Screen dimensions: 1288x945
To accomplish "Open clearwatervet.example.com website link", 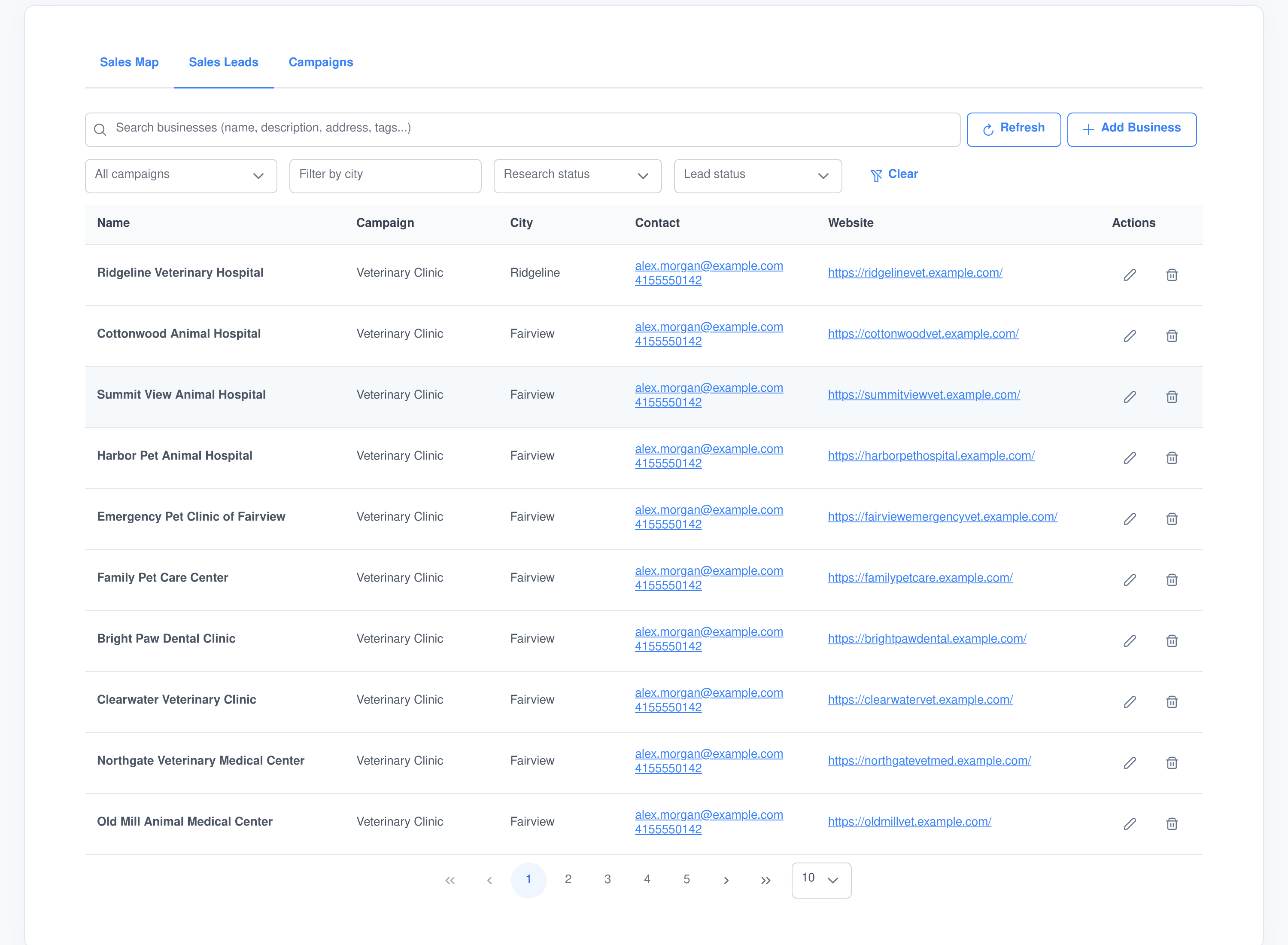I will coord(920,700).
